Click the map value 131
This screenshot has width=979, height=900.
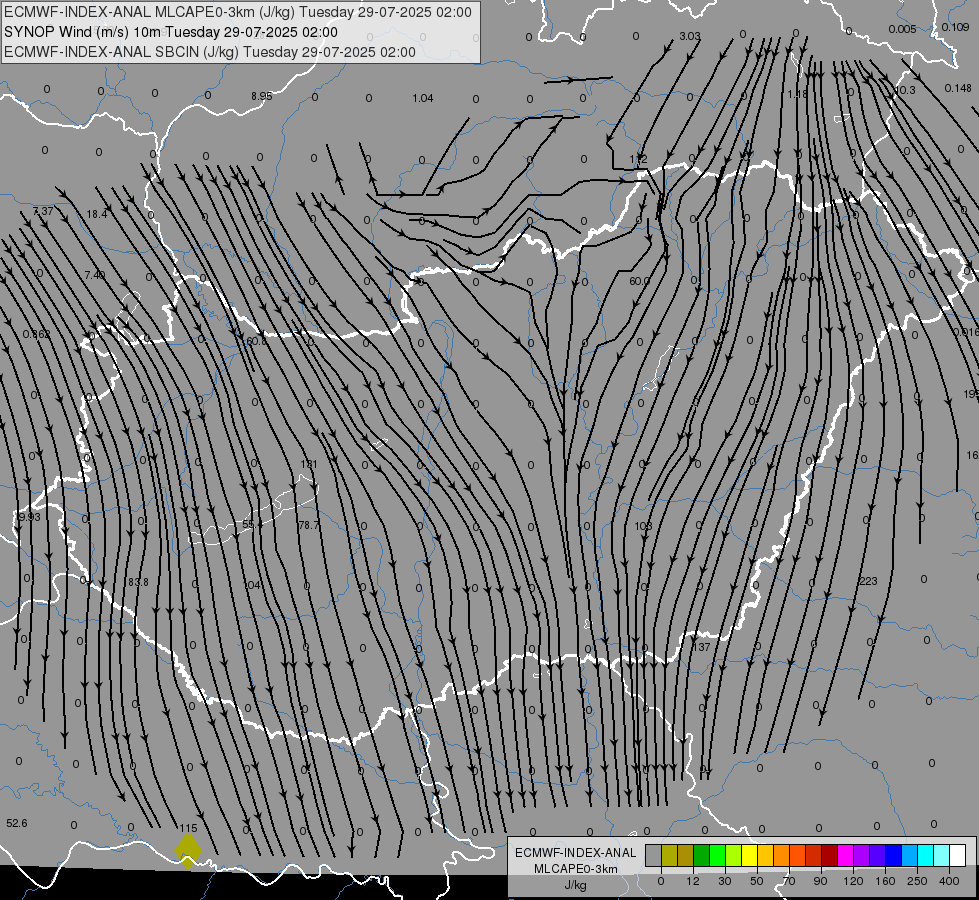click(x=309, y=464)
